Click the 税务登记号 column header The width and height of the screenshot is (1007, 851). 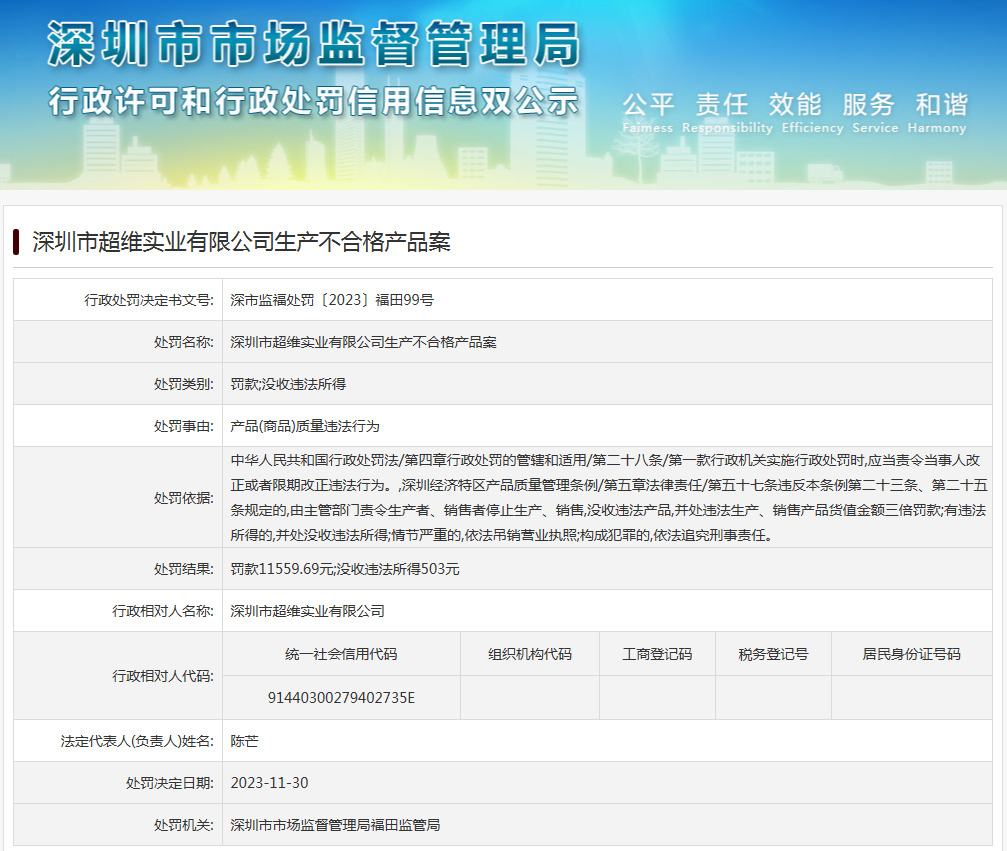point(773,654)
